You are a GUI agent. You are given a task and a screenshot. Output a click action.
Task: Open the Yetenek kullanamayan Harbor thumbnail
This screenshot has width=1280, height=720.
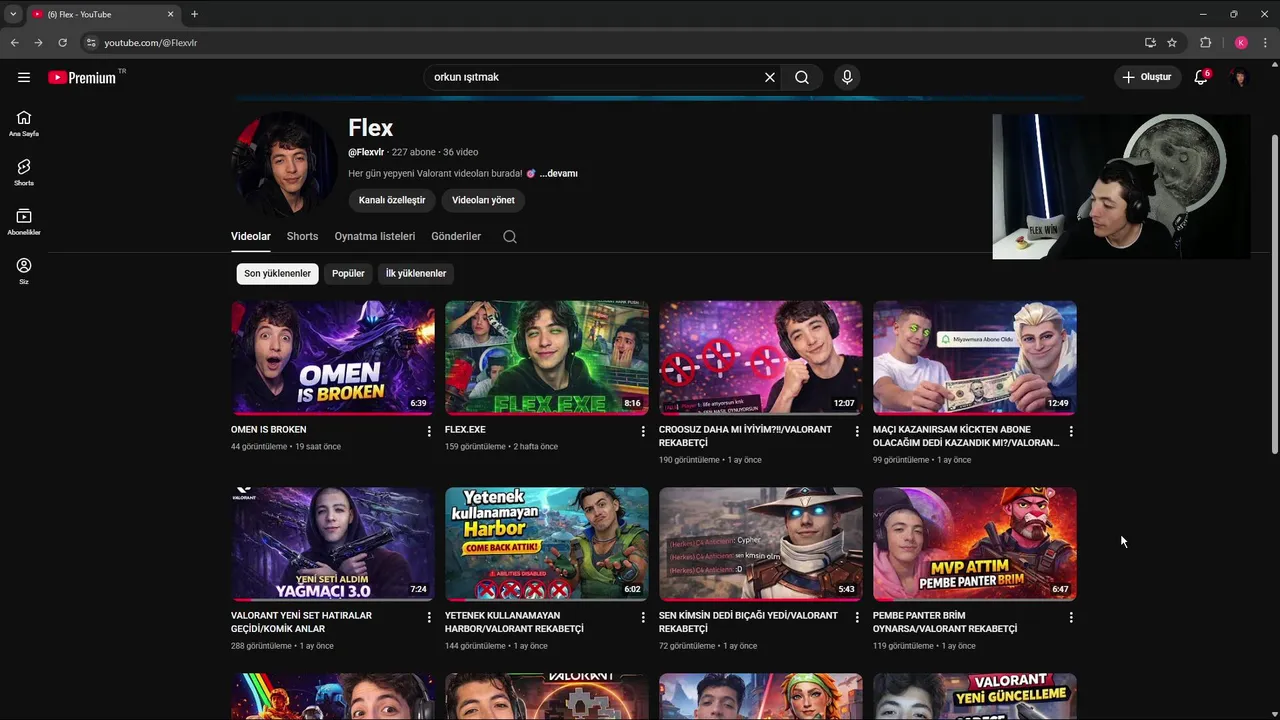point(547,544)
